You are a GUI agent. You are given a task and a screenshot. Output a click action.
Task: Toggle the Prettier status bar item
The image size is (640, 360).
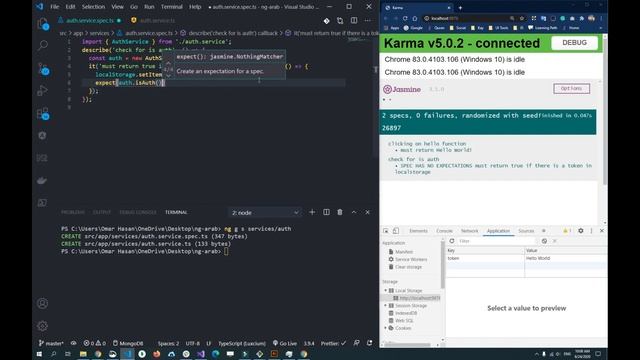click(x=333, y=343)
